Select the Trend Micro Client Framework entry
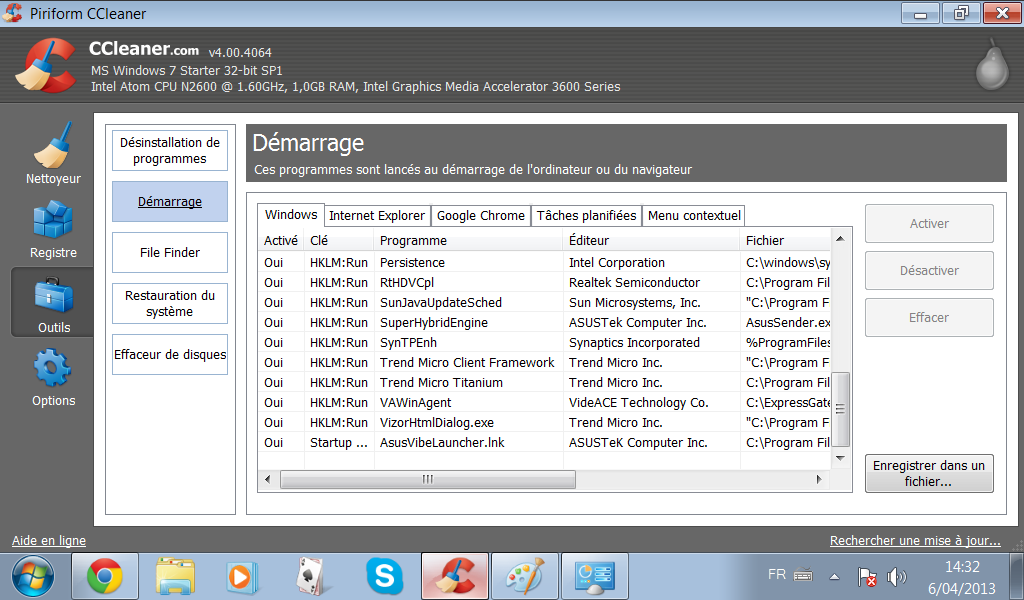This screenshot has width=1024, height=600. (x=544, y=362)
